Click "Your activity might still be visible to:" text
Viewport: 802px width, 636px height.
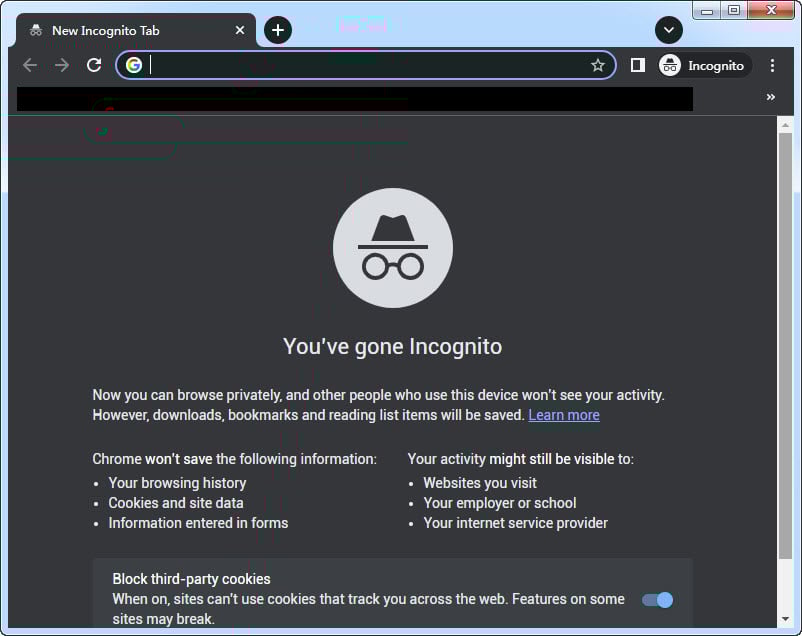click(x=521, y=459)
